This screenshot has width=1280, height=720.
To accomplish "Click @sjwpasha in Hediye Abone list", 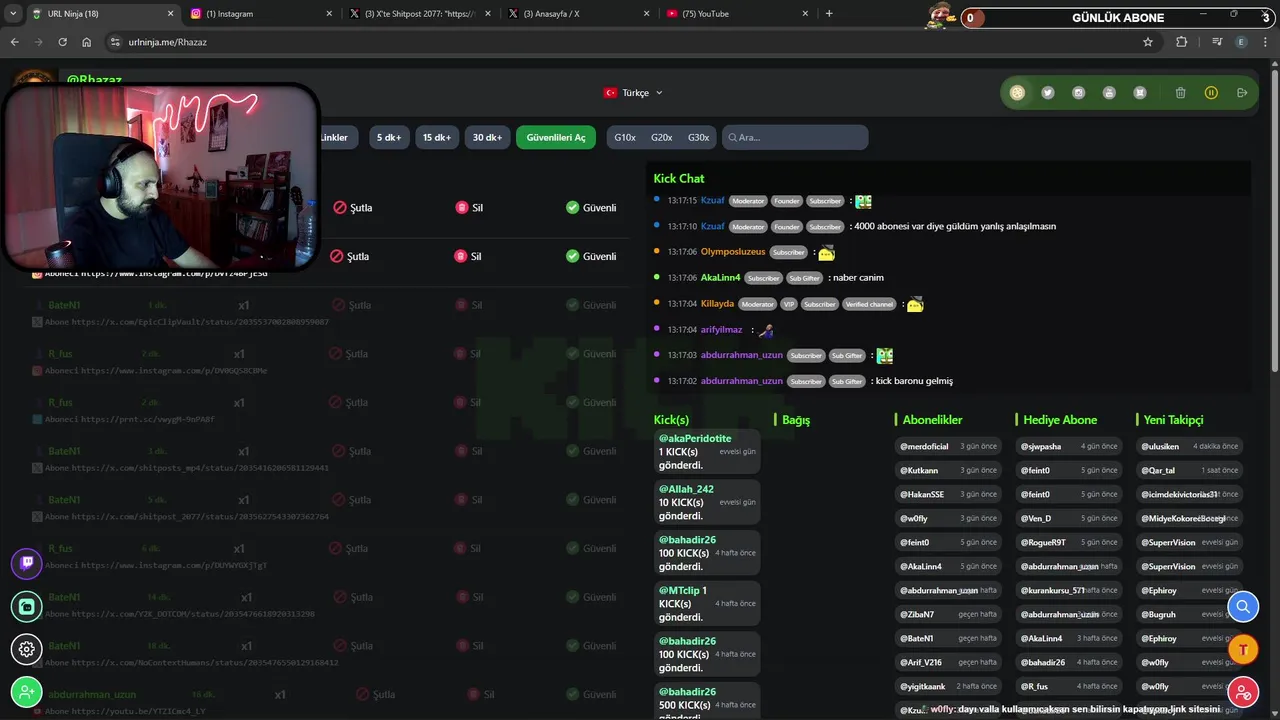I will pyautogui.click(x=1041, y=446).
